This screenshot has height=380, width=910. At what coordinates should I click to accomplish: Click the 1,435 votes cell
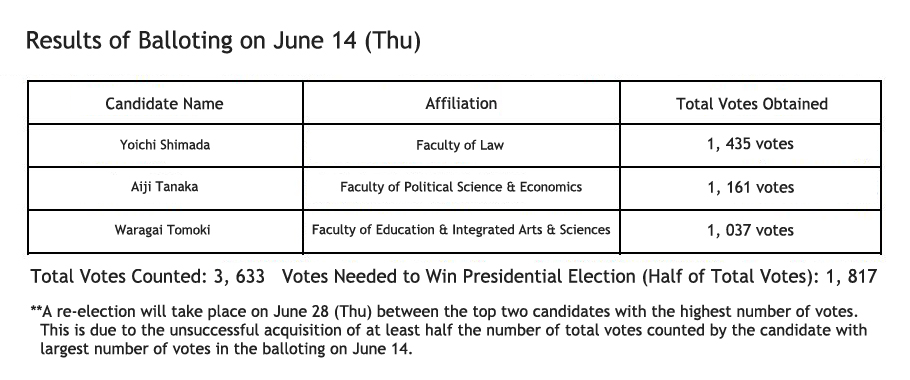tap(751, 145)
